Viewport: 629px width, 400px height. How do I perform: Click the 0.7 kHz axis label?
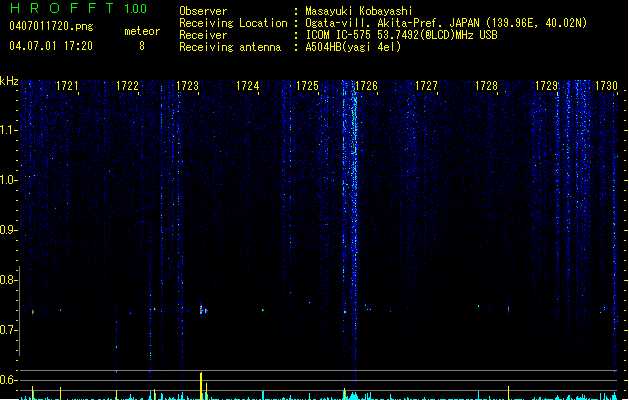(8, 330)
